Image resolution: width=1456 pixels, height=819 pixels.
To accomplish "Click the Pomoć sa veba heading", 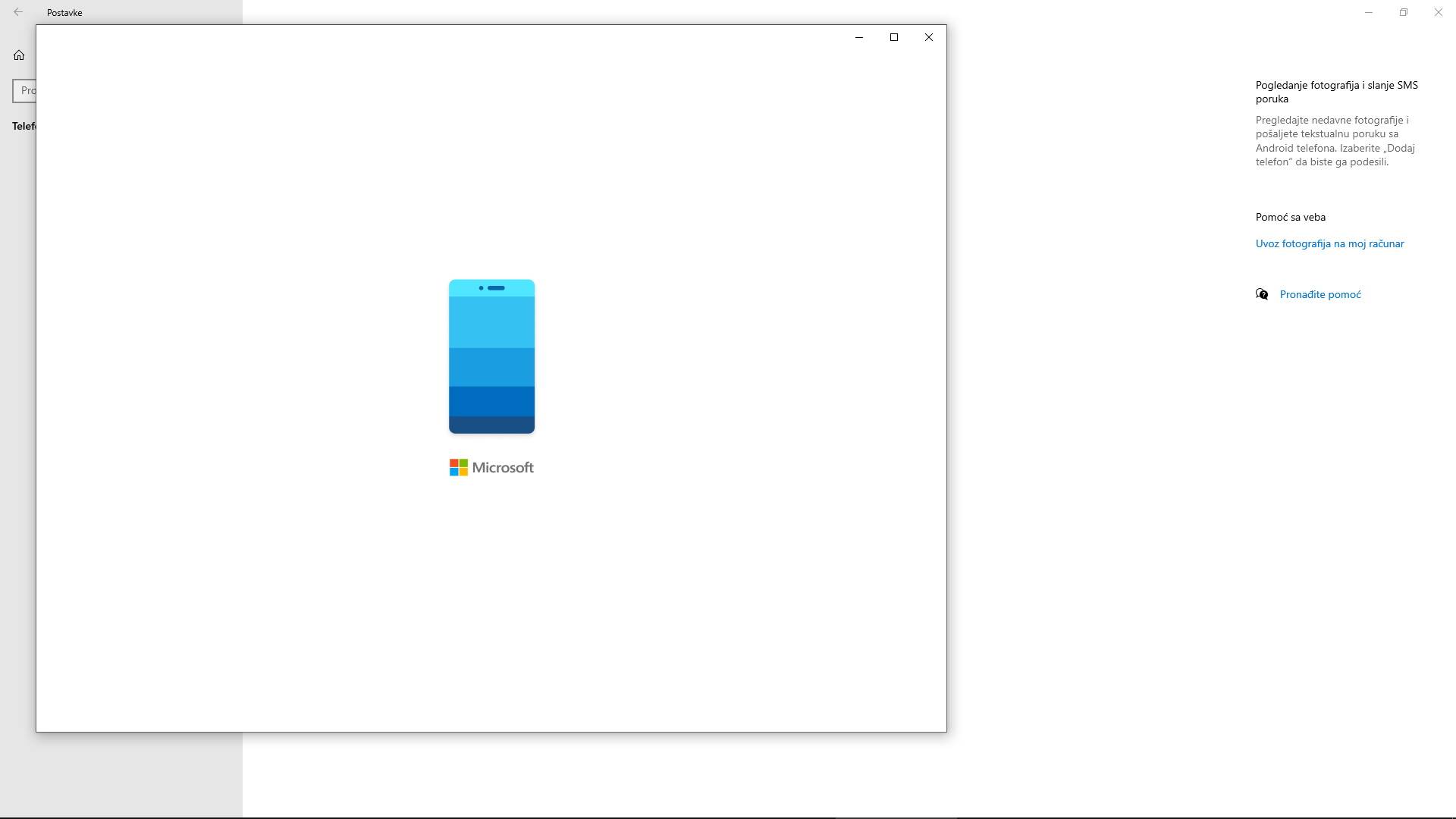I will click(1290, 217).
